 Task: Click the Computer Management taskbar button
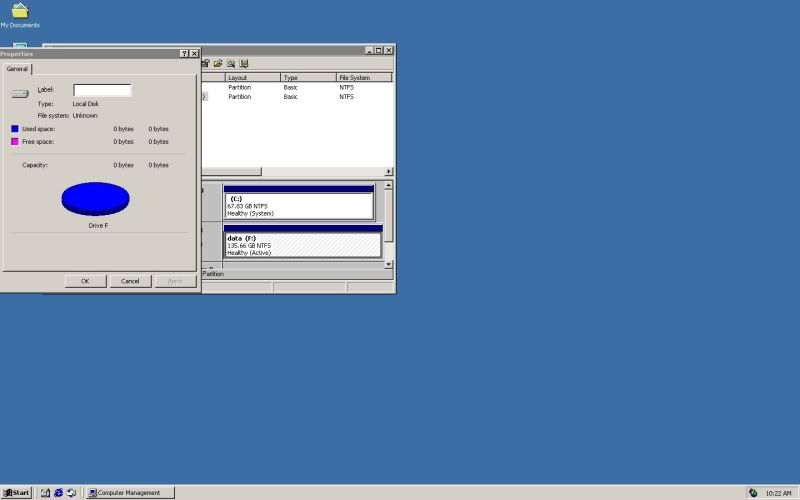[130, 493]
